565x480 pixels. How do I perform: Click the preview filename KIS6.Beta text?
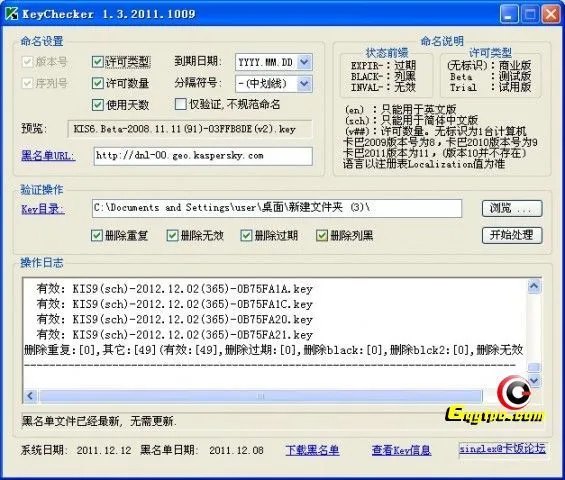click(184, 129)
